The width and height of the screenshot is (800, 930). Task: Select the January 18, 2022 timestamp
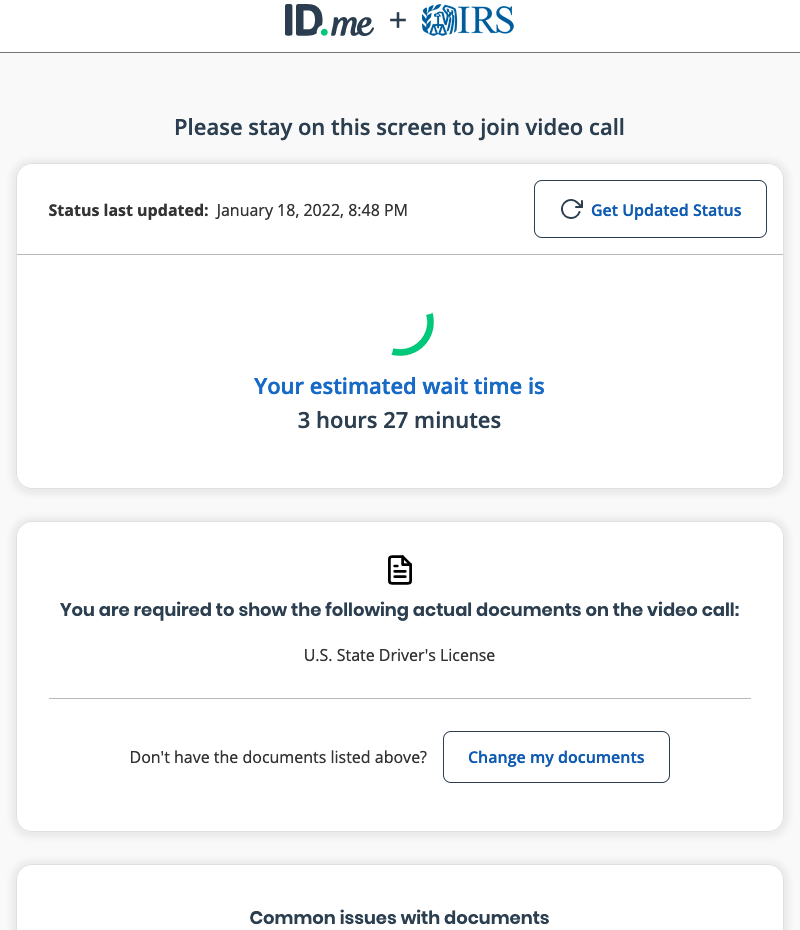pos(311,211)
